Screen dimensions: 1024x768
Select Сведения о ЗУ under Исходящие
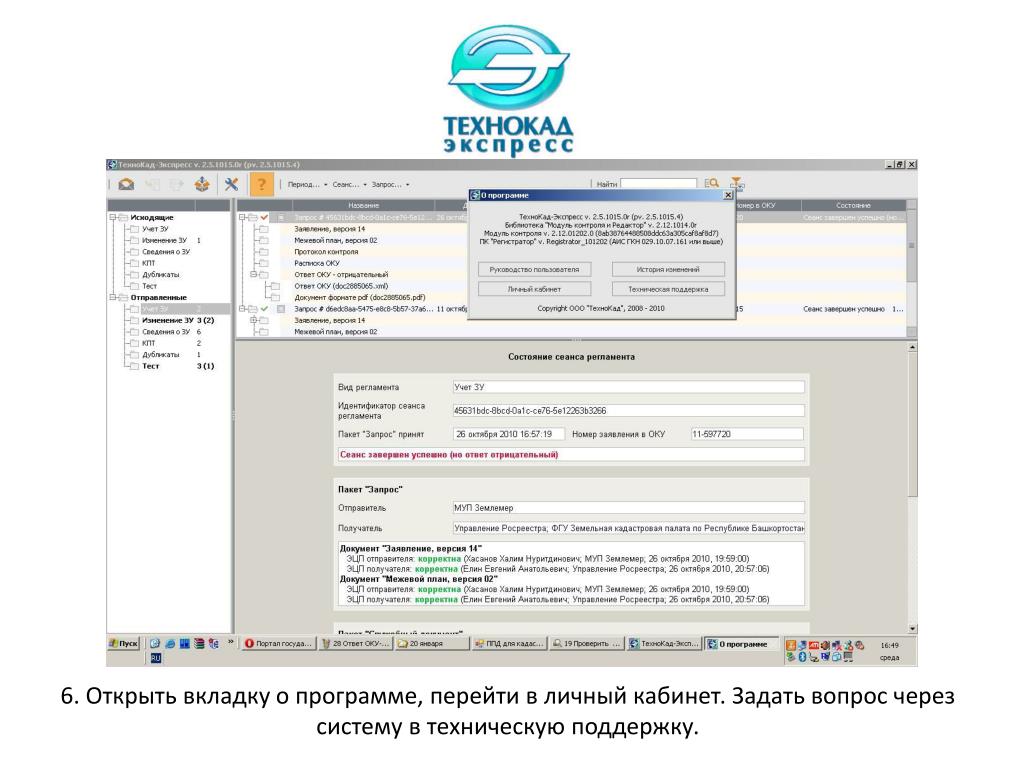click(166, 251)
